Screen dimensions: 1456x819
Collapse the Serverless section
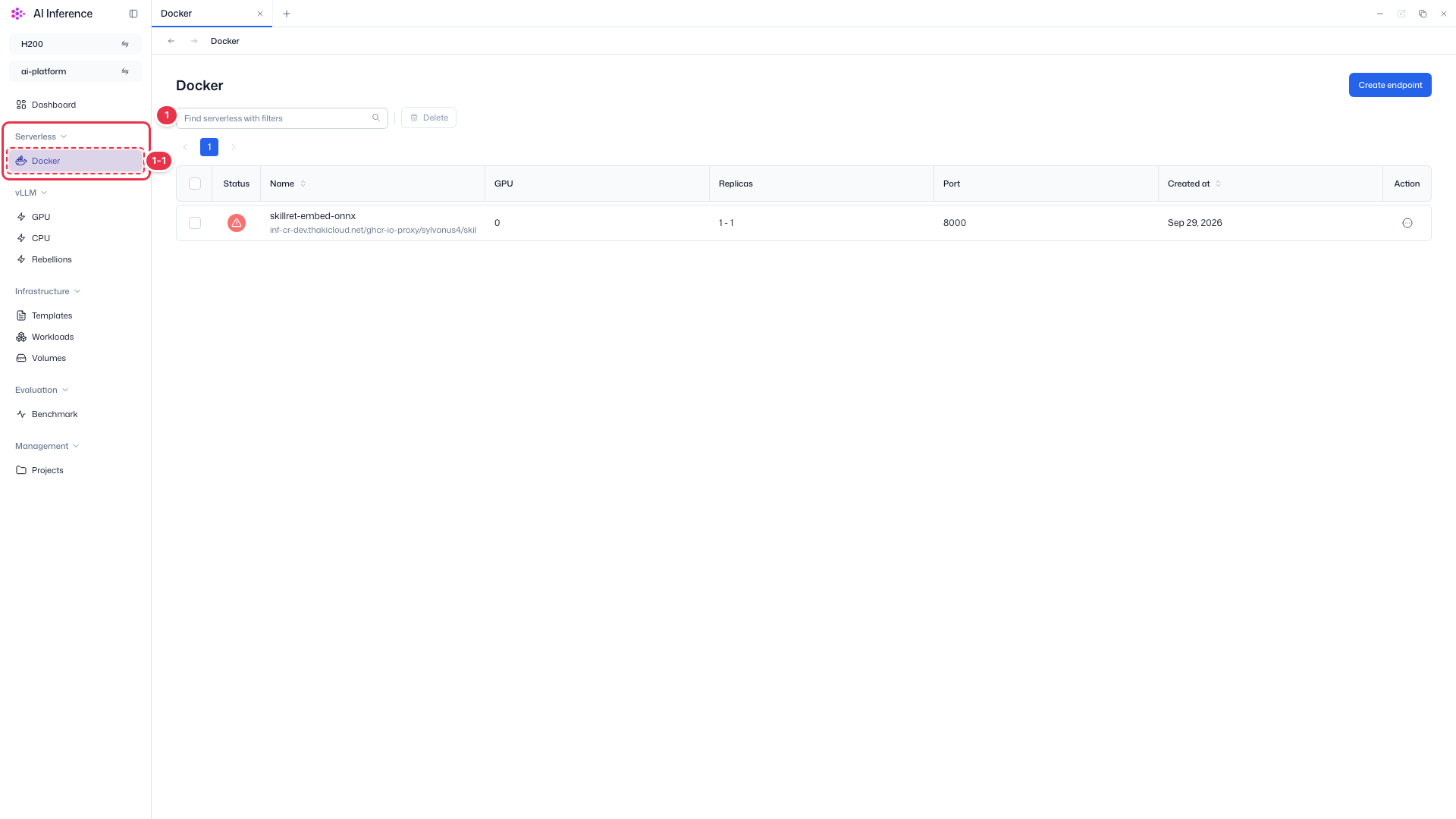coord(41,136)
